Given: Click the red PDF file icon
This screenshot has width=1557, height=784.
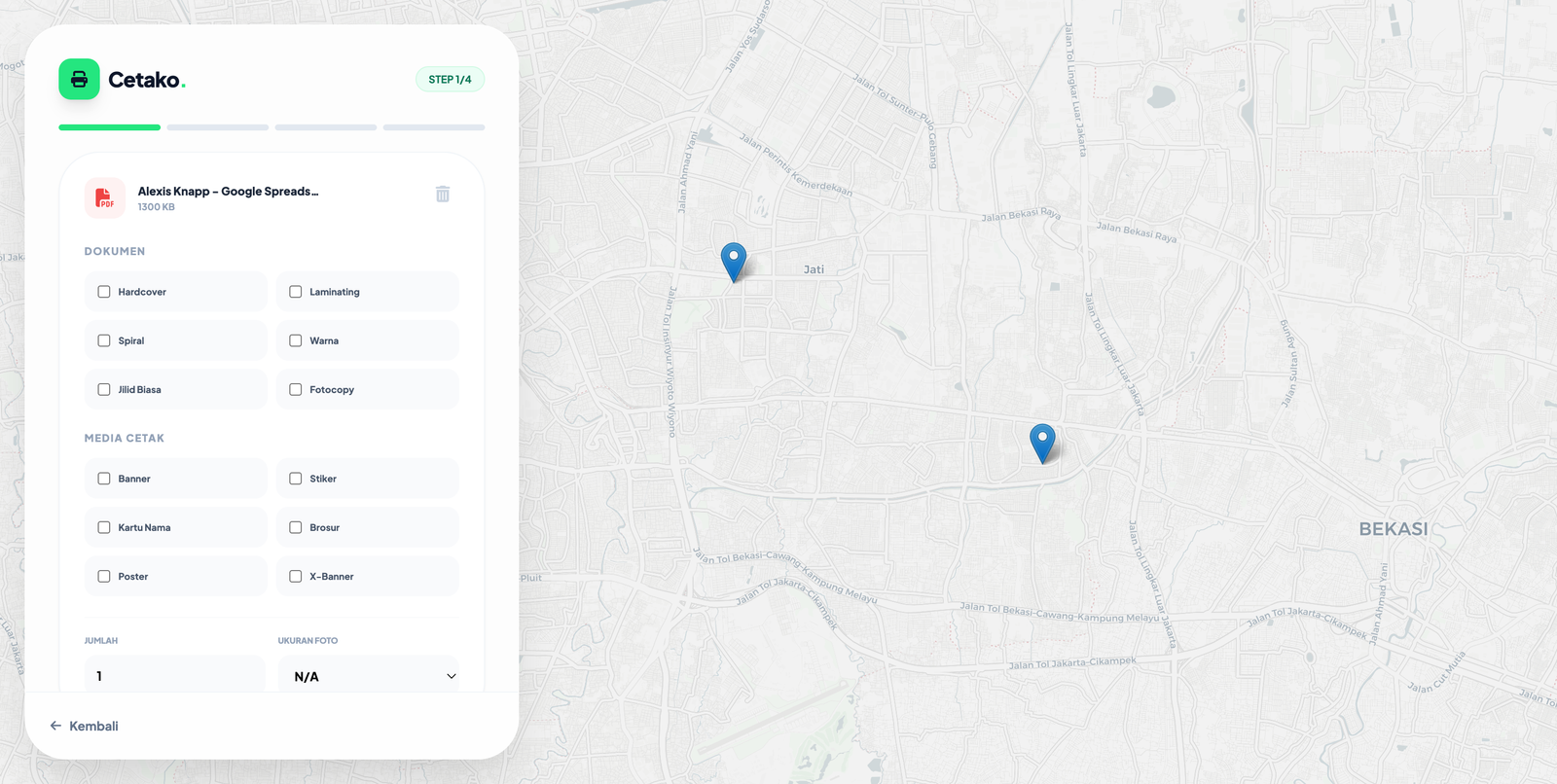Looking at the screenshot, I should [x=104, y=197].
